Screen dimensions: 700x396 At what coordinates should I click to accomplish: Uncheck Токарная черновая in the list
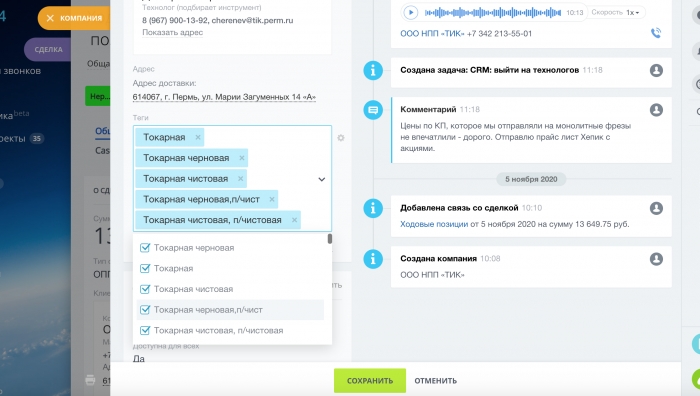click(145, 248)
